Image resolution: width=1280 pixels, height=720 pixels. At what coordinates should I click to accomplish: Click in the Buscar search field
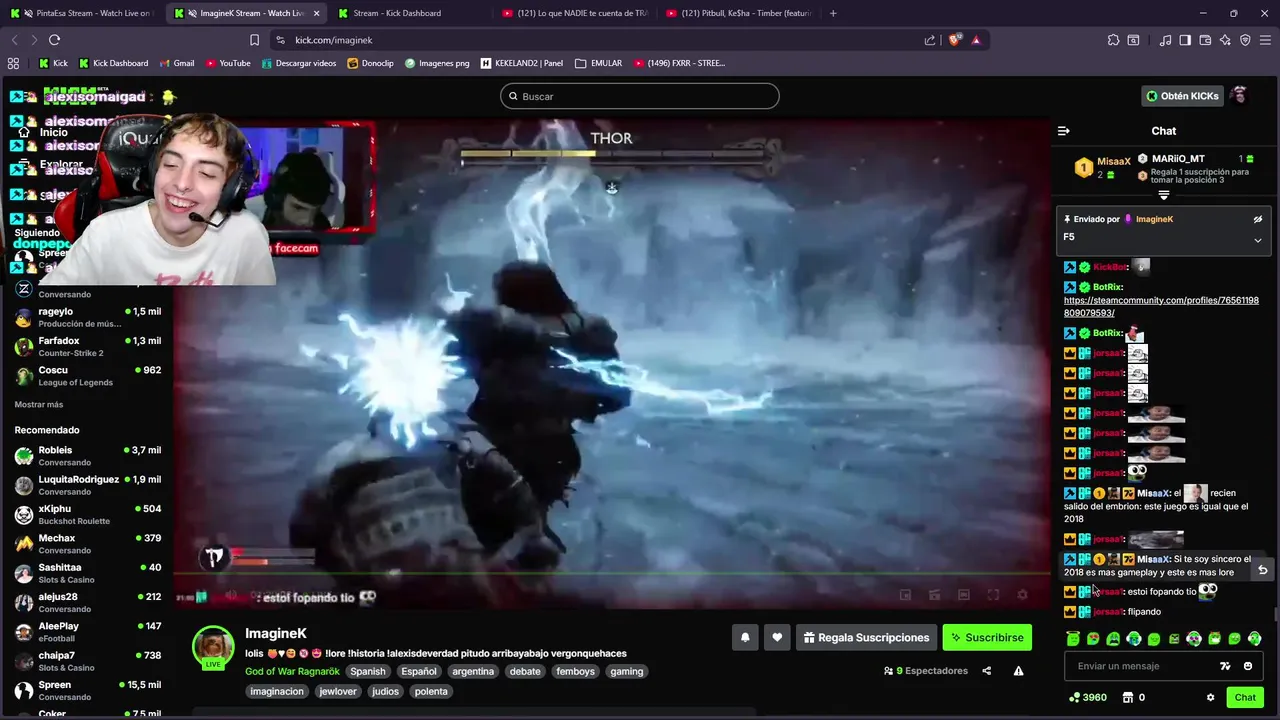click(x=640, y=96)
